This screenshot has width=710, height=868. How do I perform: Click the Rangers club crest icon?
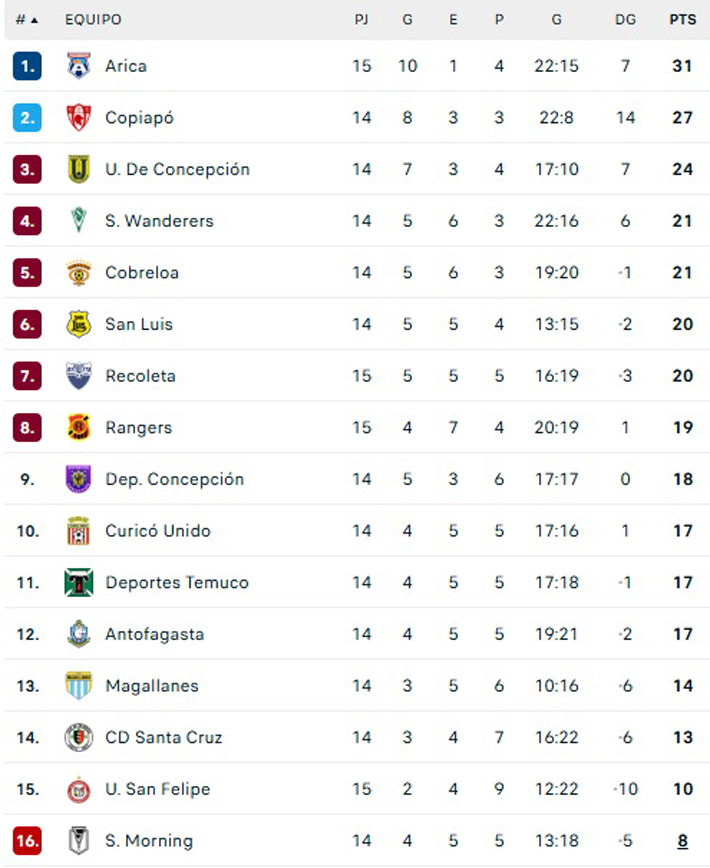click(78, 428)
